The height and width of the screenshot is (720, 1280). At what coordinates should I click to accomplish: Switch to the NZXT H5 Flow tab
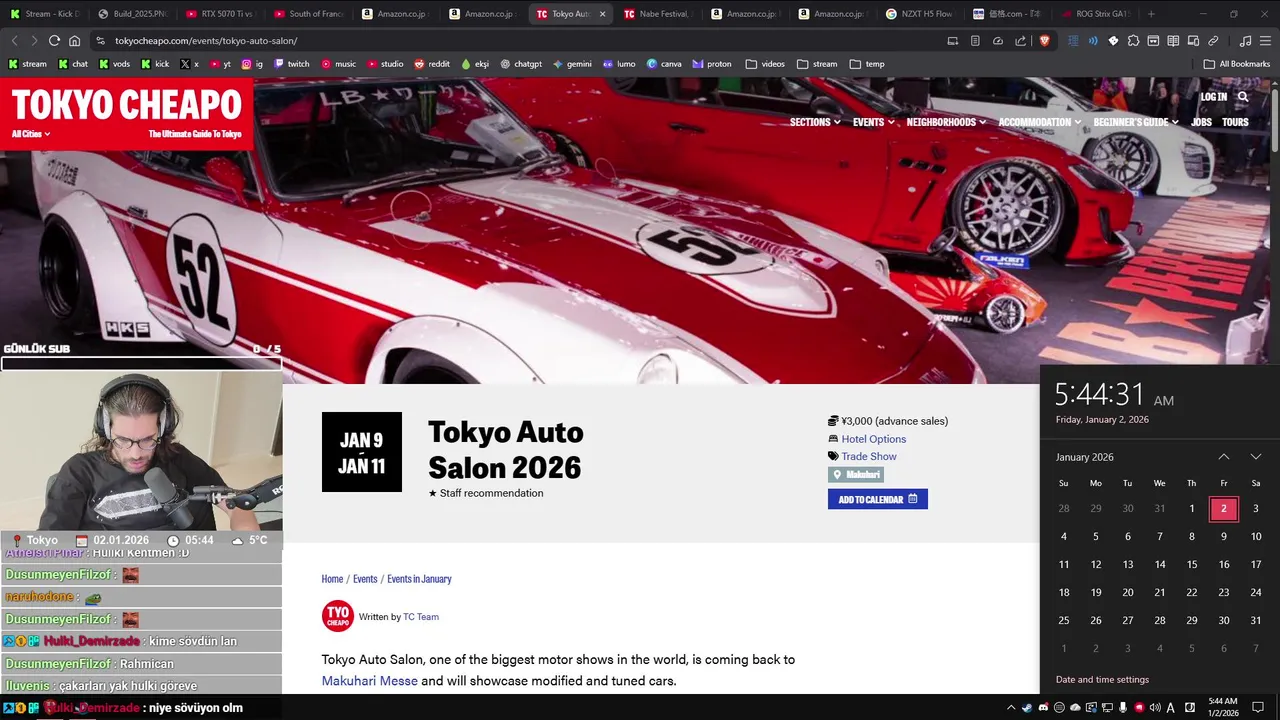[x=919, y=14]
